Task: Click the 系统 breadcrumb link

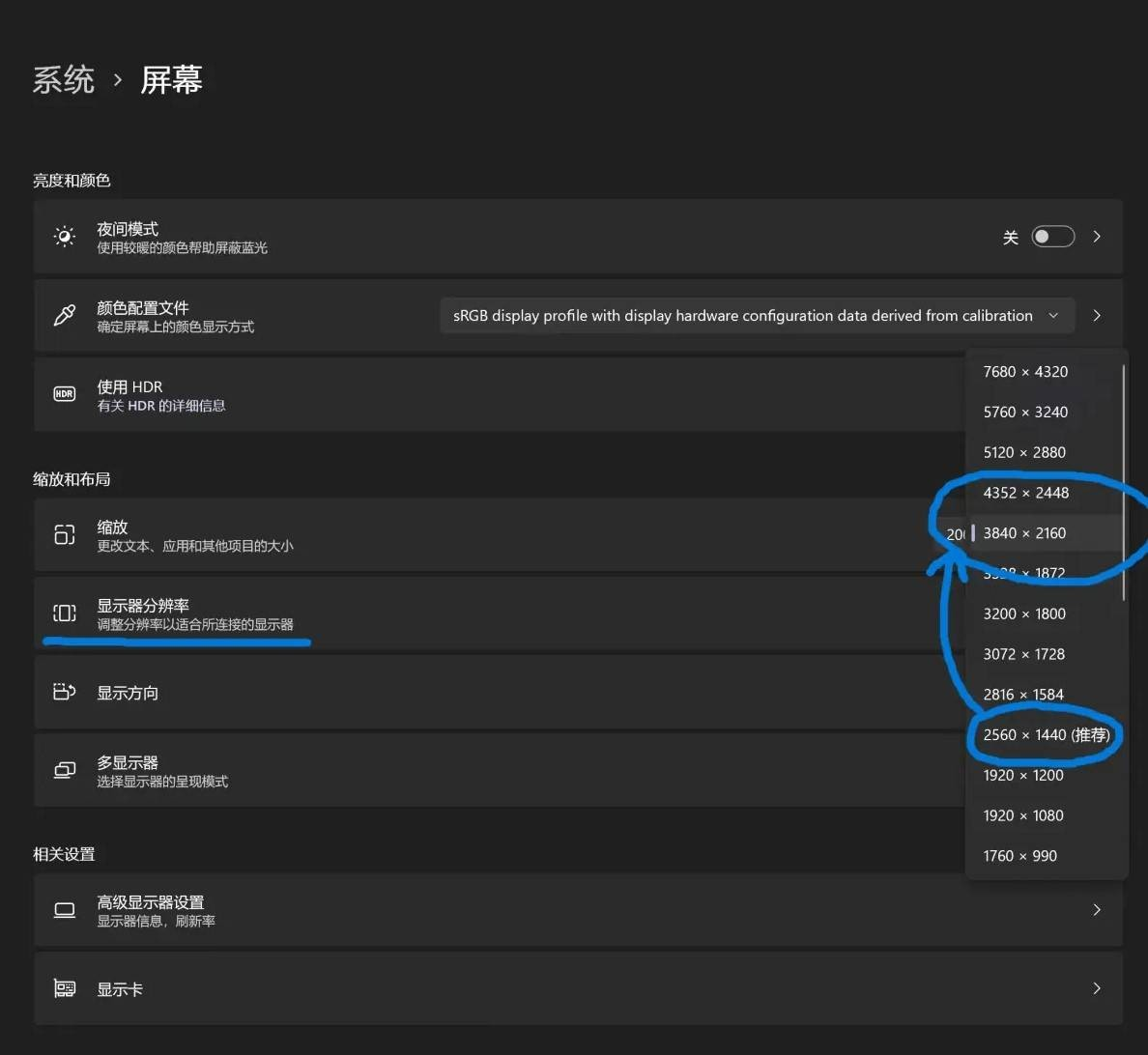Action: pos(64,80)
